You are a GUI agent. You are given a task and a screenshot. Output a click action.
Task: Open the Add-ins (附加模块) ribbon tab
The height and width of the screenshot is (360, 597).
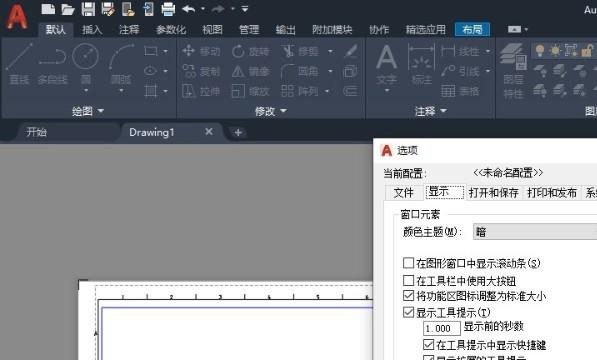coord(332,29)
